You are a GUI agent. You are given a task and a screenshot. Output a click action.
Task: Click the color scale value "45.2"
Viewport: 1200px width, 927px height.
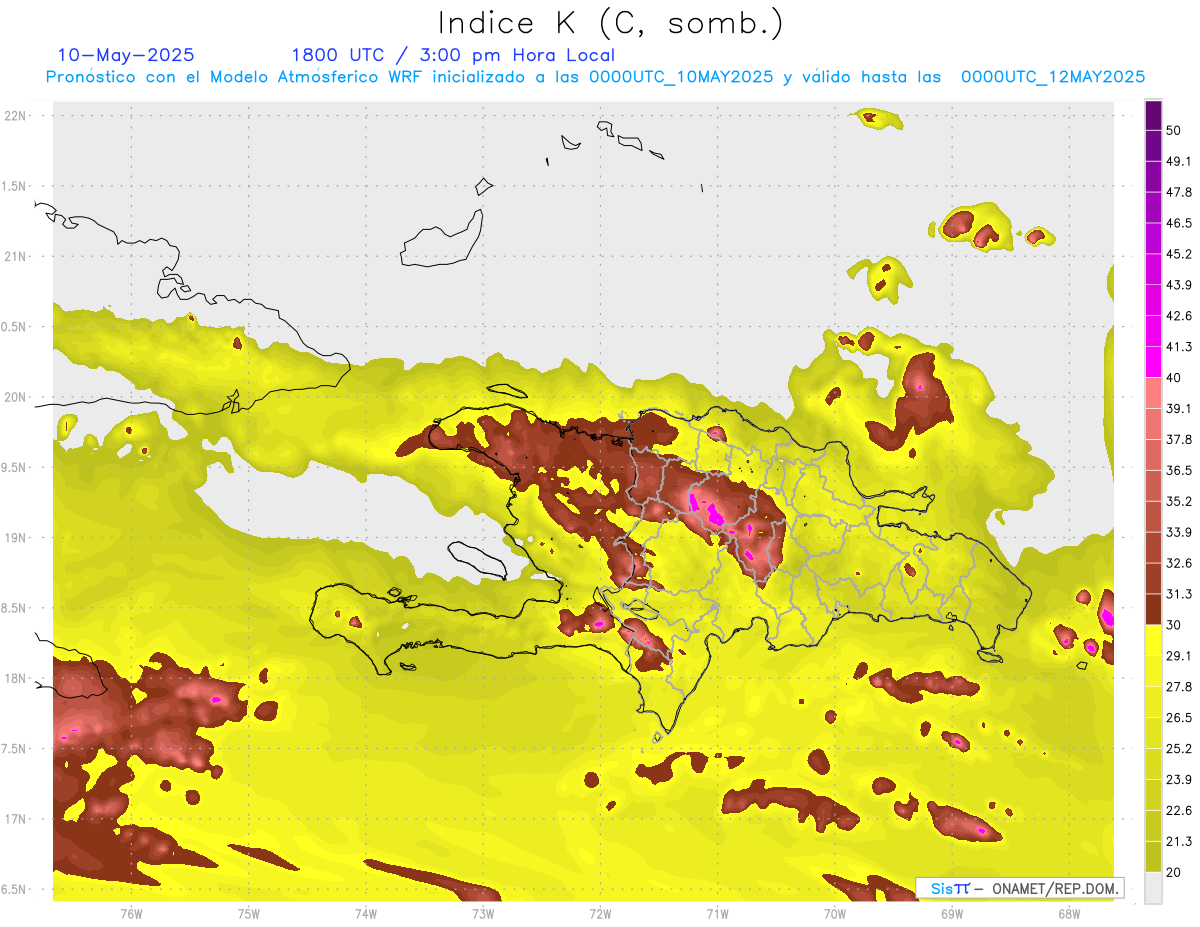[x=1179, y=254]
